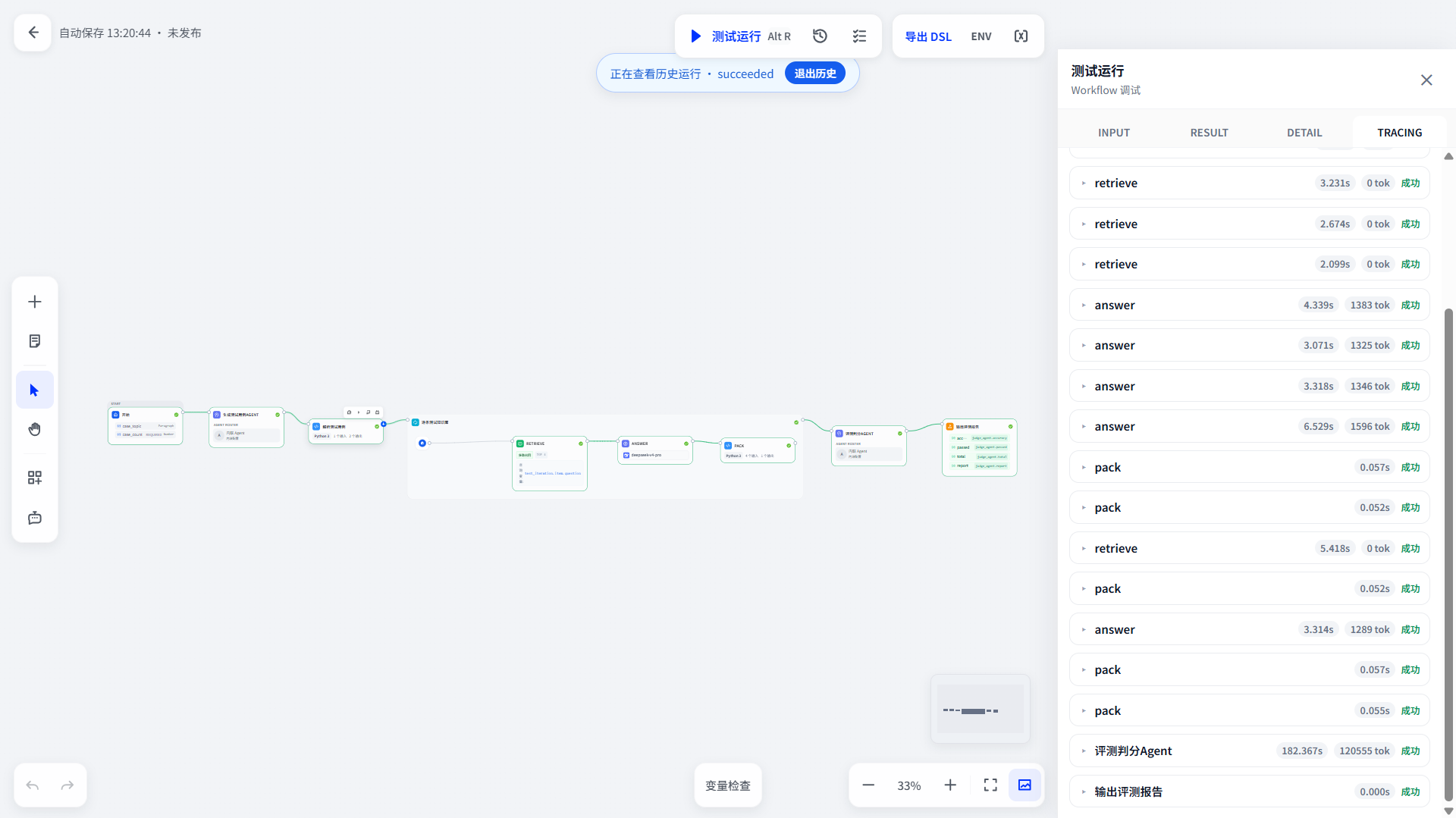This screenshot has height=818, width=1456.
Task: Select the ANSWER node on canvas
Action: point(655,450)
